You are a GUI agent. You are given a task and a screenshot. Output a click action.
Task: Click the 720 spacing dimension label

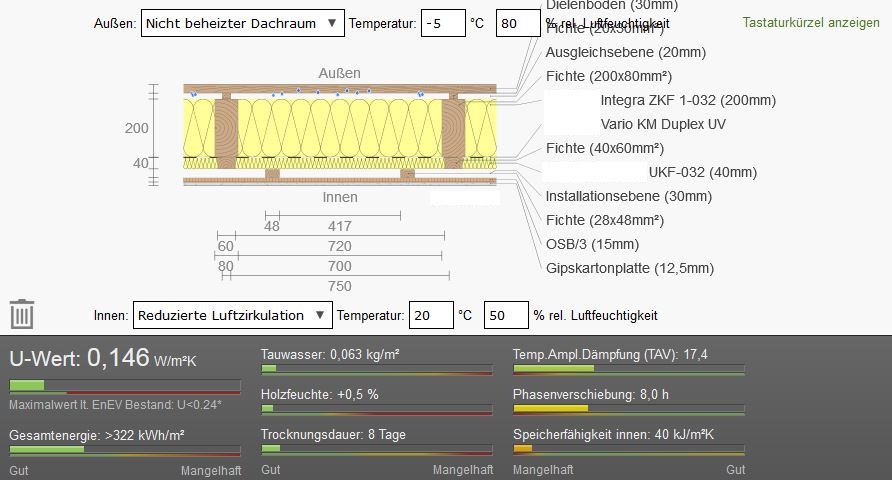(x=340, y=246)
